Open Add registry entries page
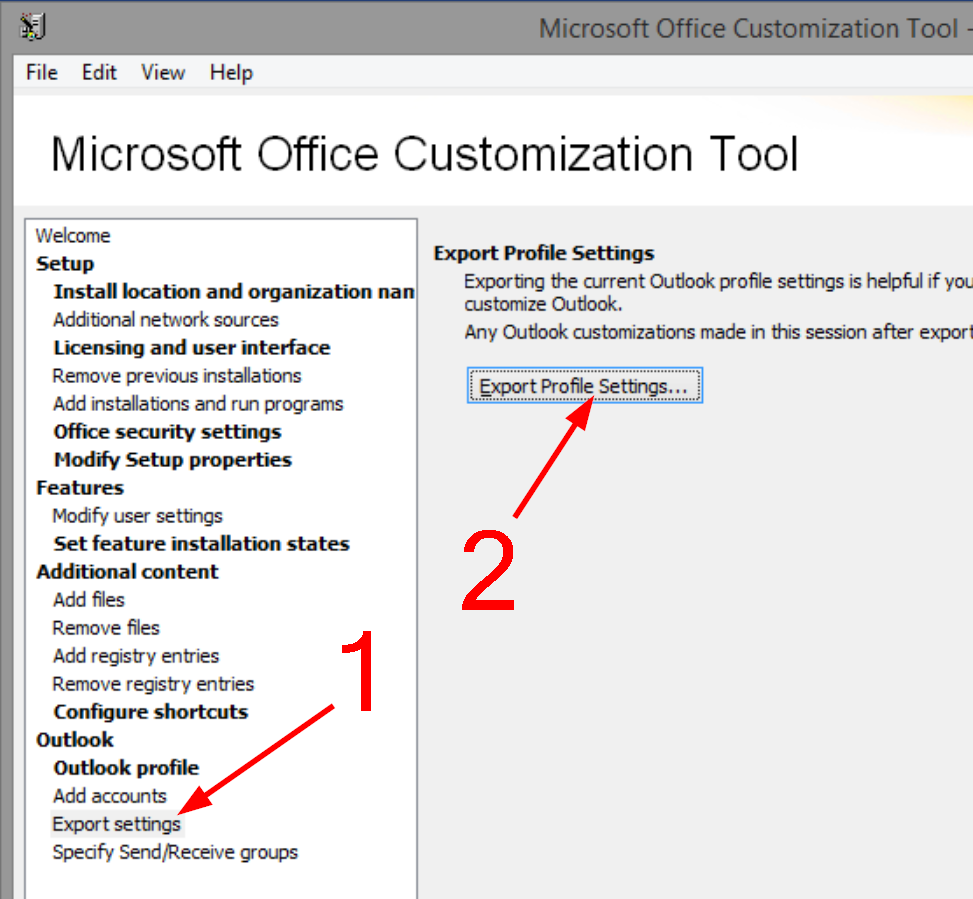Viewport: 973px width, 899px height. (135, 656)
